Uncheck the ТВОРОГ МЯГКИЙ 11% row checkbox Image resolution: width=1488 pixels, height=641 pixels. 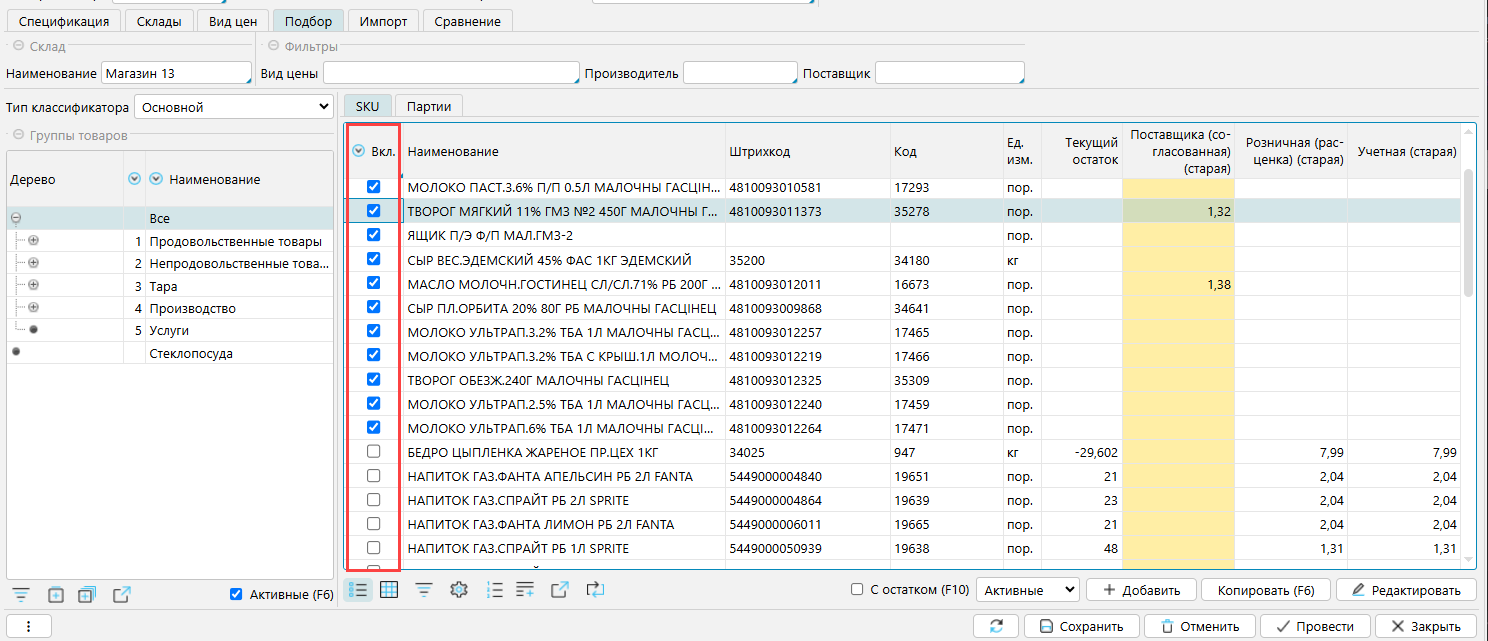coord(374,211)
